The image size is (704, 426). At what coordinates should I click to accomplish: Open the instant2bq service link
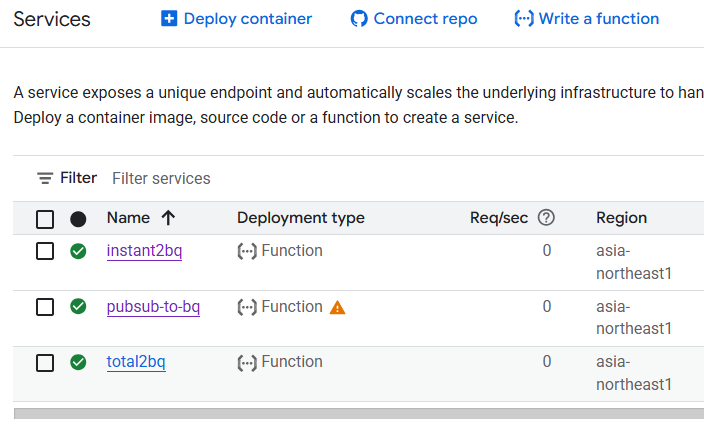pos(144,251)
